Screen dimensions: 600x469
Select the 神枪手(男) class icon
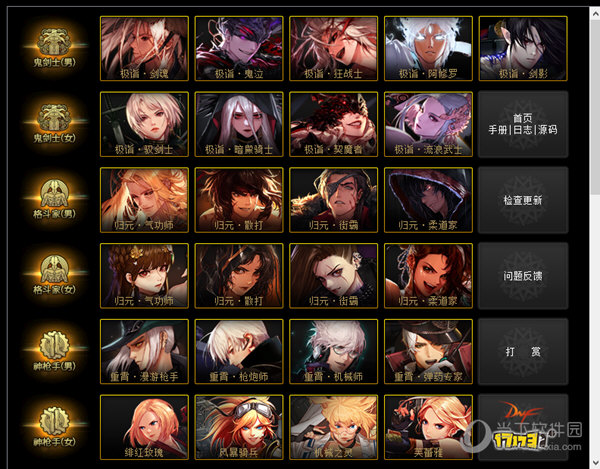tap(54, 351)
